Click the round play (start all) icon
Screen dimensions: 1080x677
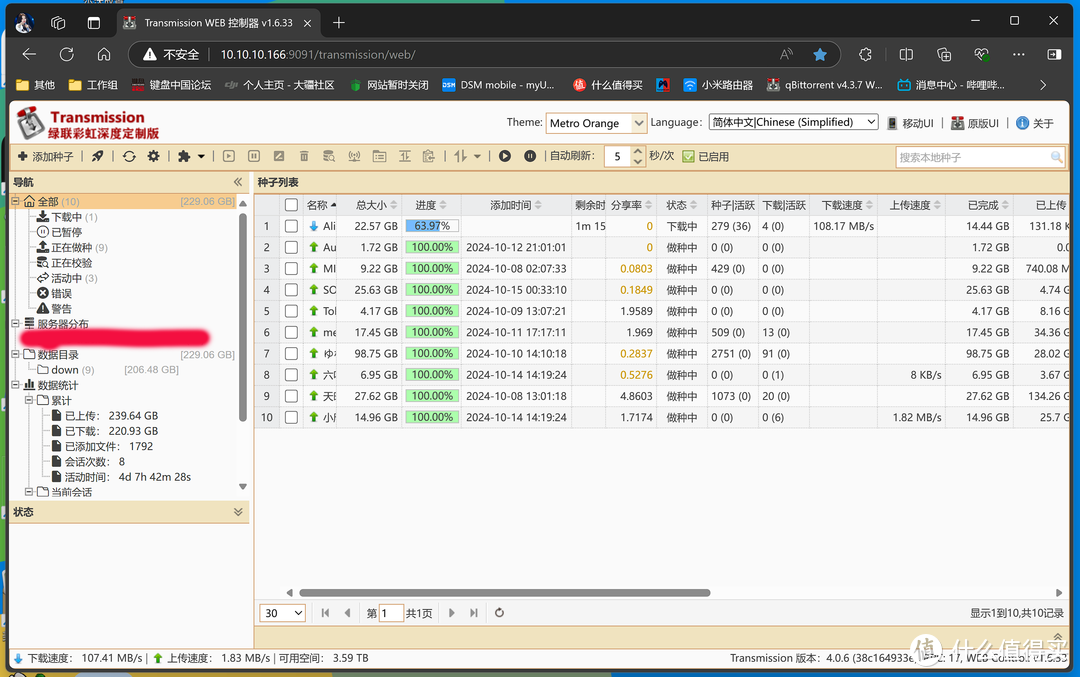point(505,156)
